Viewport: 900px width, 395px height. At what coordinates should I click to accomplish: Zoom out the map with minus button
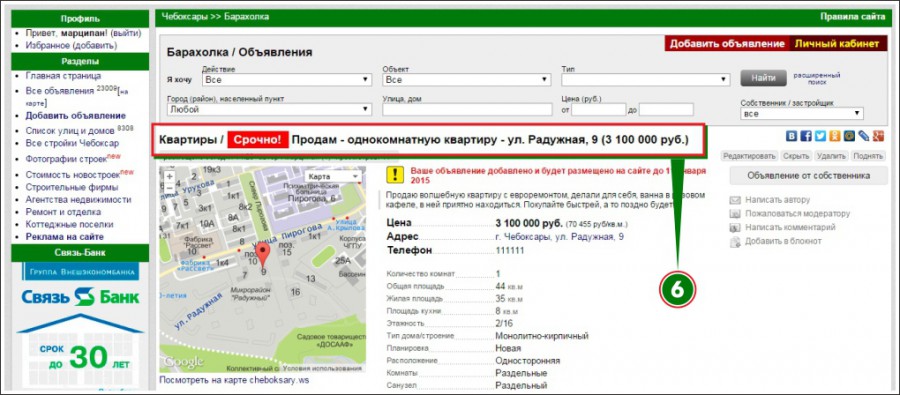pos(169,187)
